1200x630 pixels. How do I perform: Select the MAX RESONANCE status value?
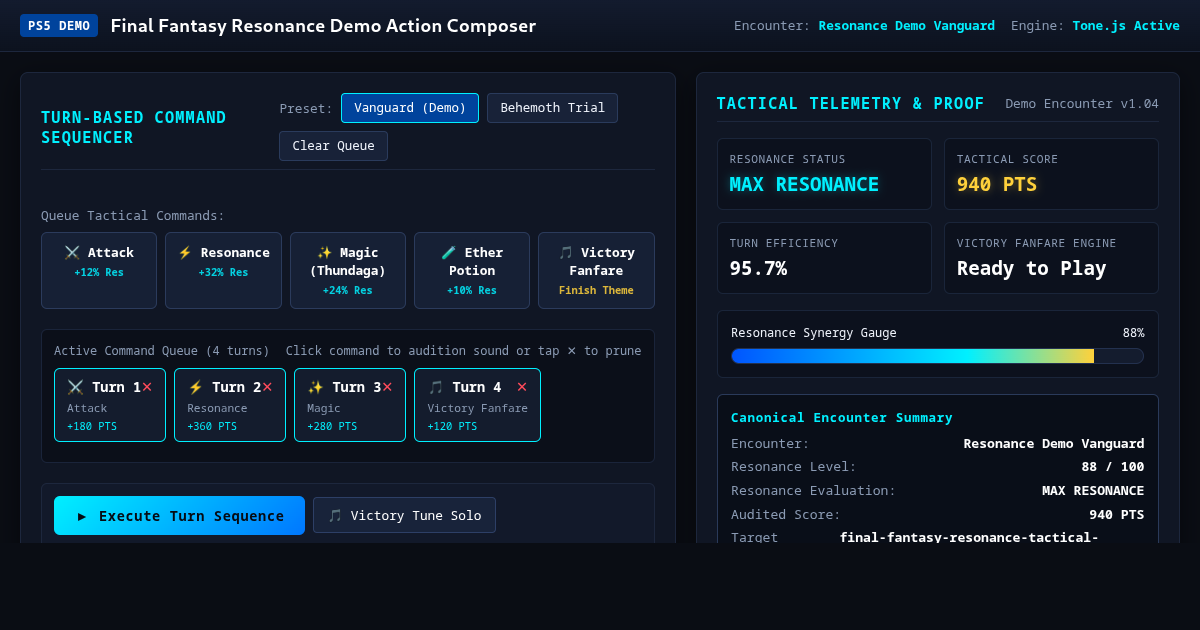click(x=804, y=185)
